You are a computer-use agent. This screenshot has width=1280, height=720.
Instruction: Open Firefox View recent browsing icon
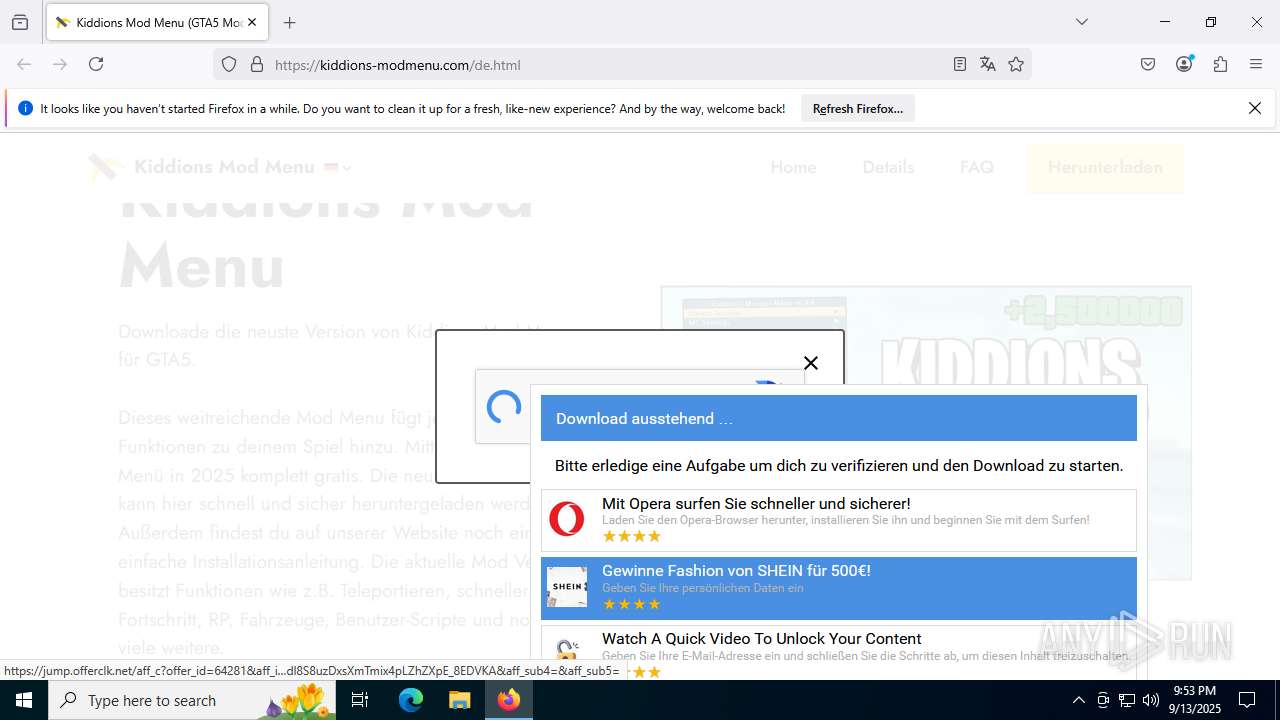[20, 22]
